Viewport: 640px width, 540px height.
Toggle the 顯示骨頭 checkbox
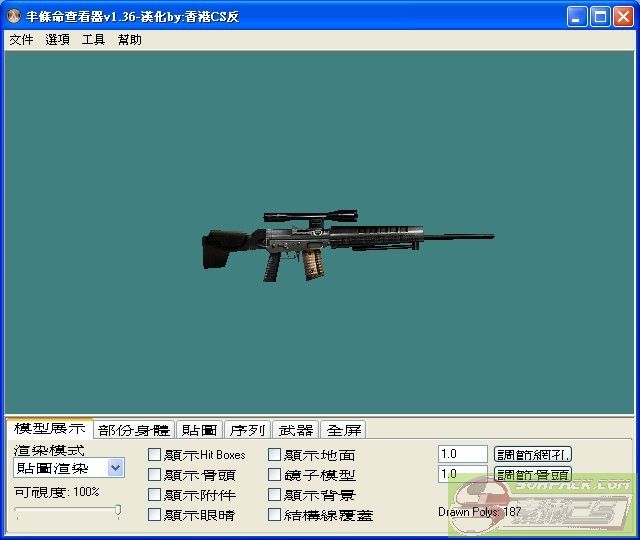[x=155, y=475]
